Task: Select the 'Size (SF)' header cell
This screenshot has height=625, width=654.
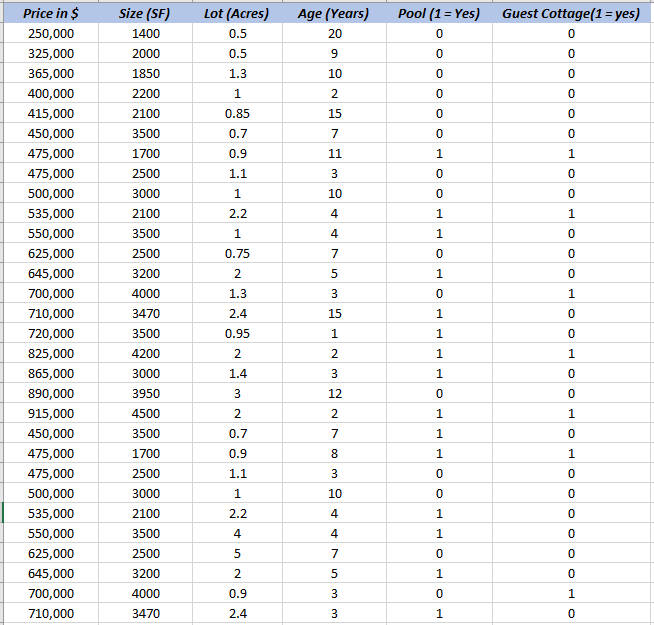Action: coord(145,13)
